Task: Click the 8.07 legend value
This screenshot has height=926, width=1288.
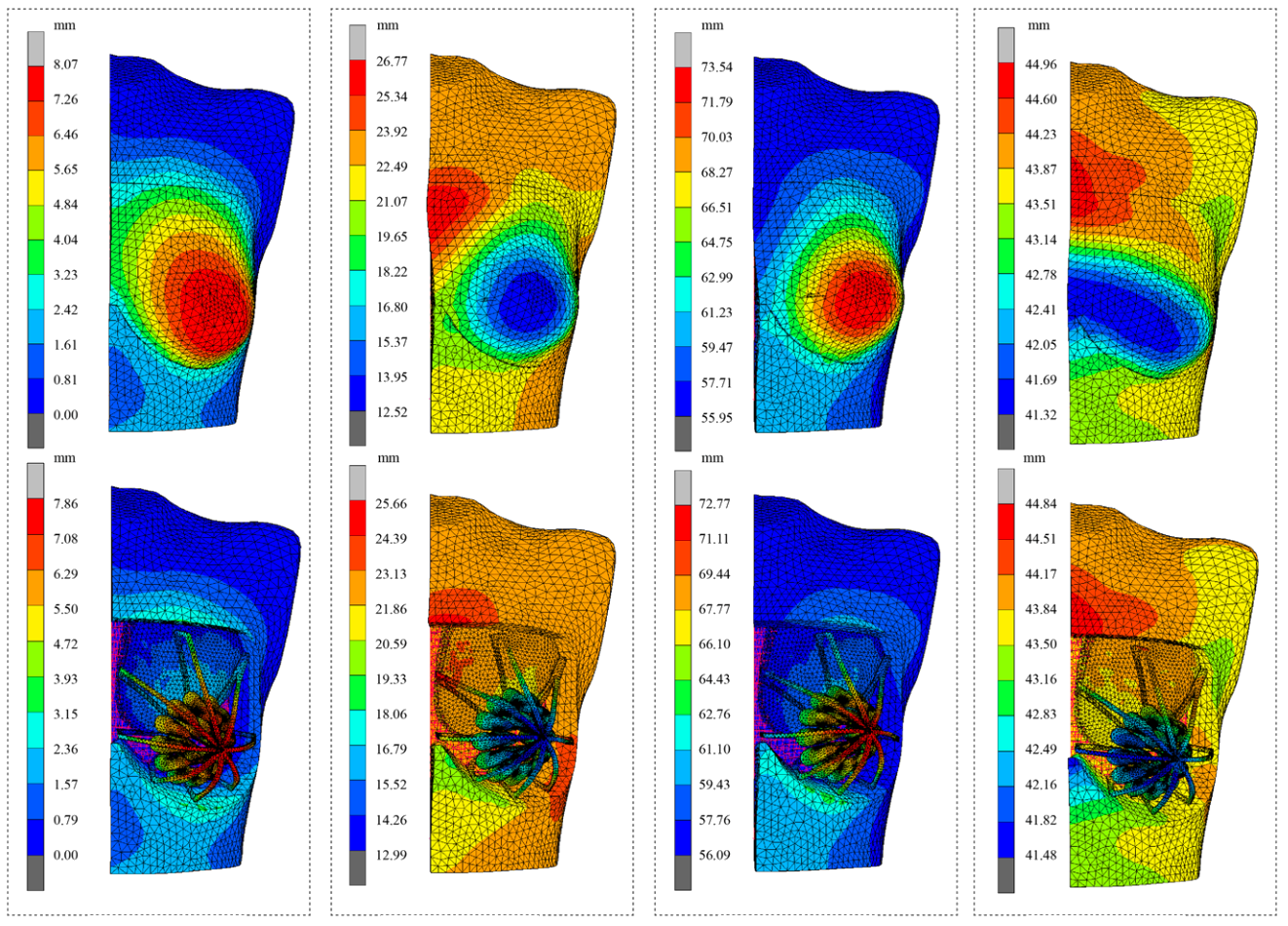Action: click(x=66, y=64)
